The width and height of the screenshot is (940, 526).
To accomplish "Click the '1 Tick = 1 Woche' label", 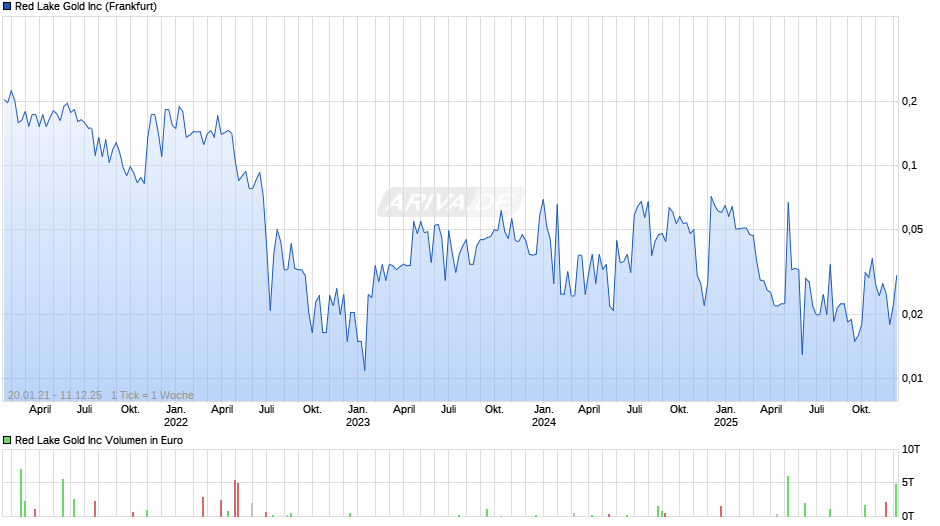I will click(152, 395).
